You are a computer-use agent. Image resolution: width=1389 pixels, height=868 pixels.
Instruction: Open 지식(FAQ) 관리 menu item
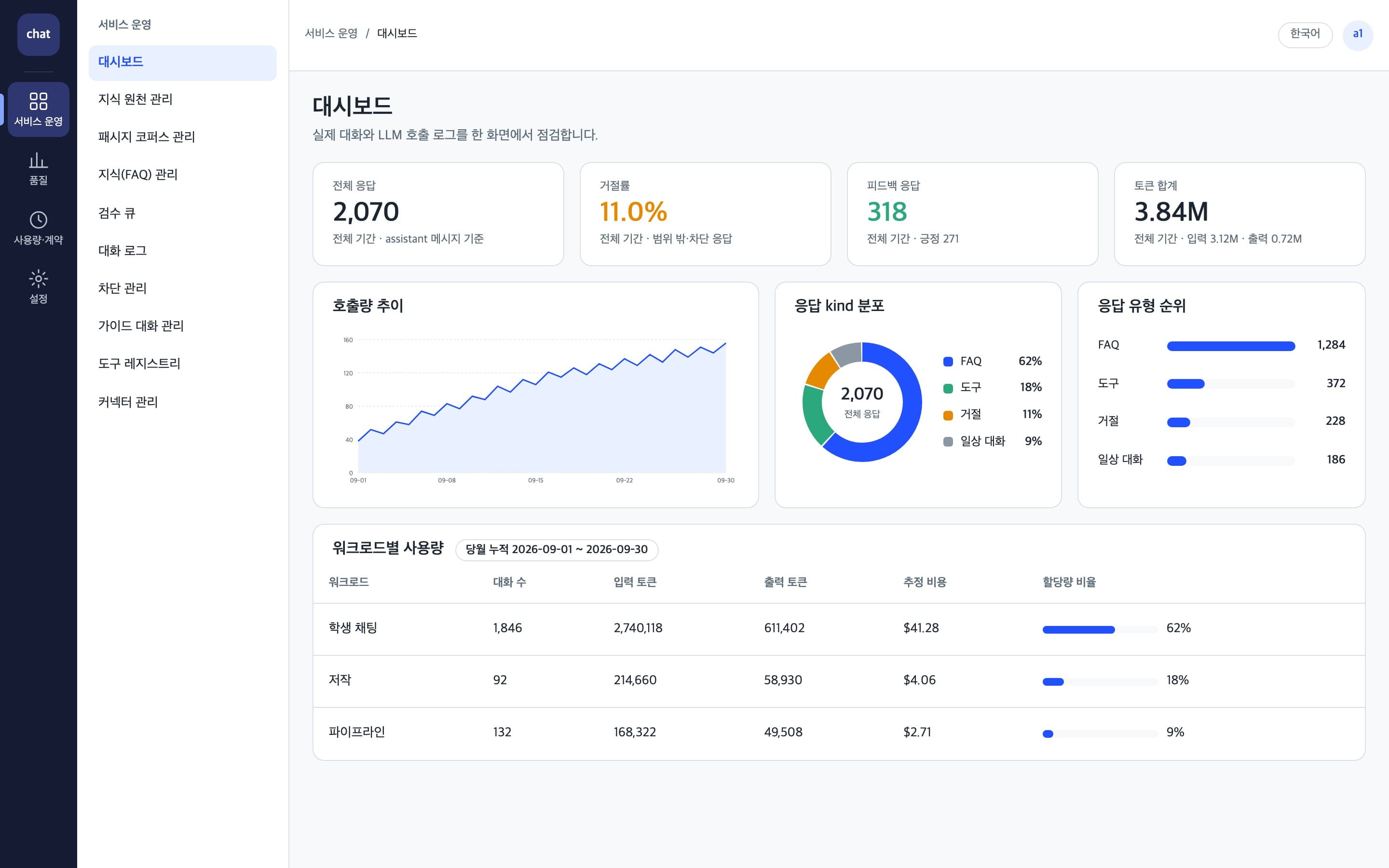pos(182,175)
